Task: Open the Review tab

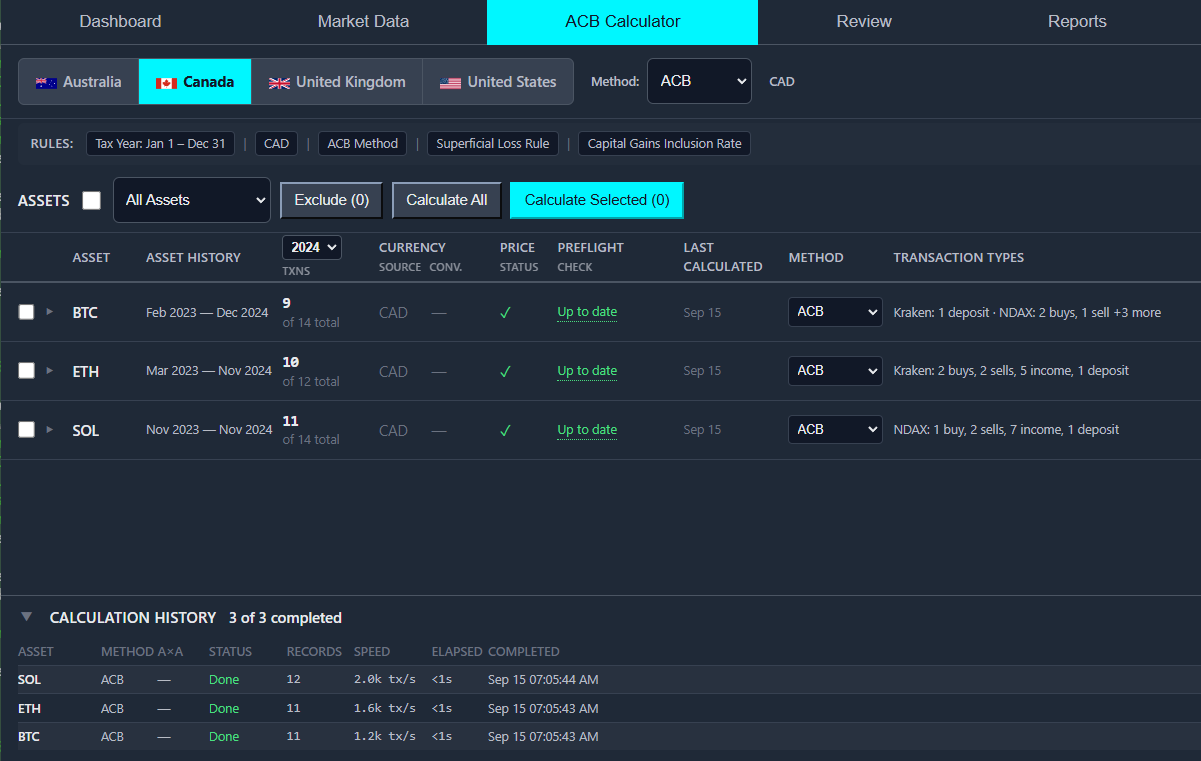Action: pyautogui.click(x=864, y=22)
